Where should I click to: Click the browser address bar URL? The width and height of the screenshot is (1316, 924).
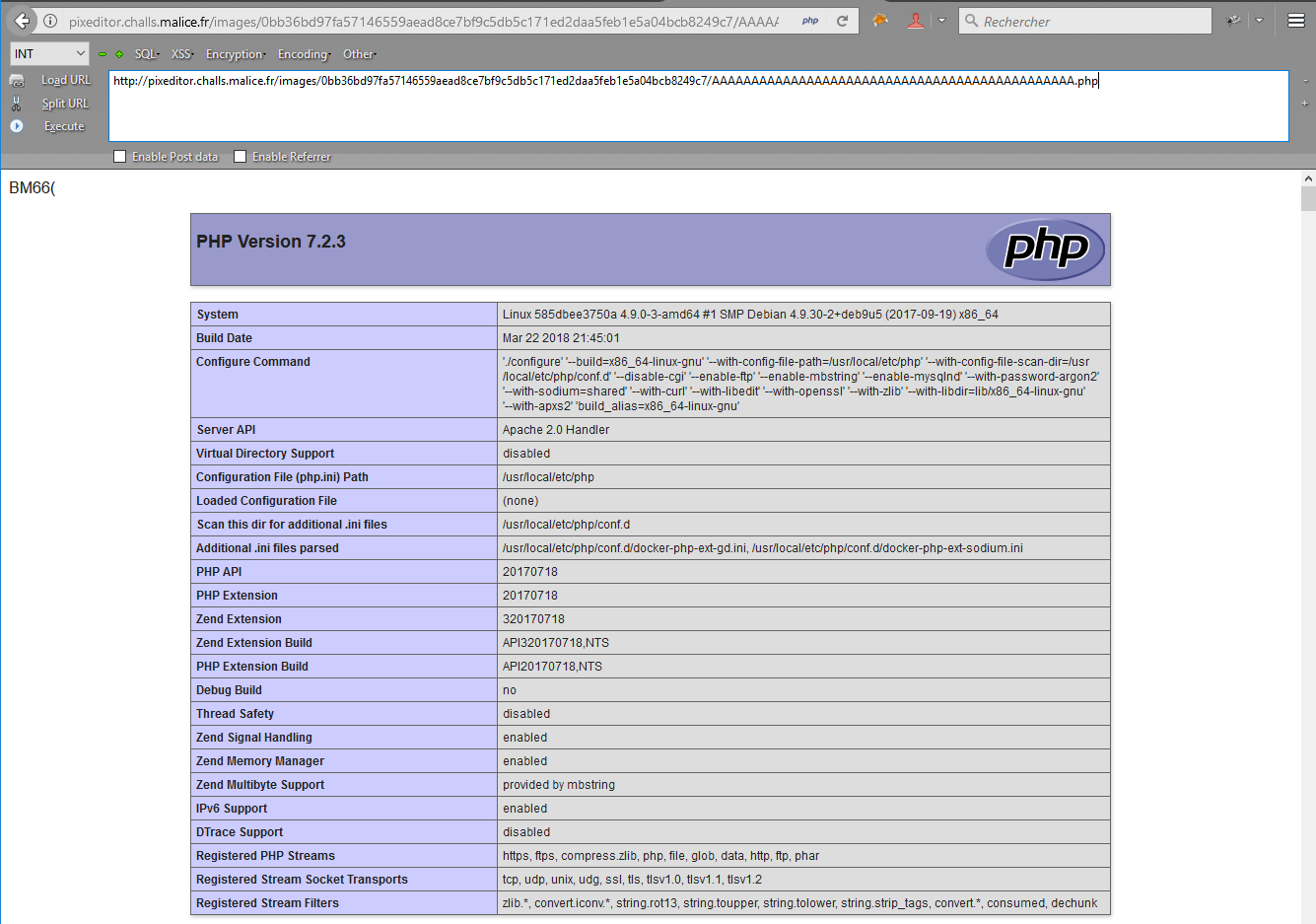point(424,21)
